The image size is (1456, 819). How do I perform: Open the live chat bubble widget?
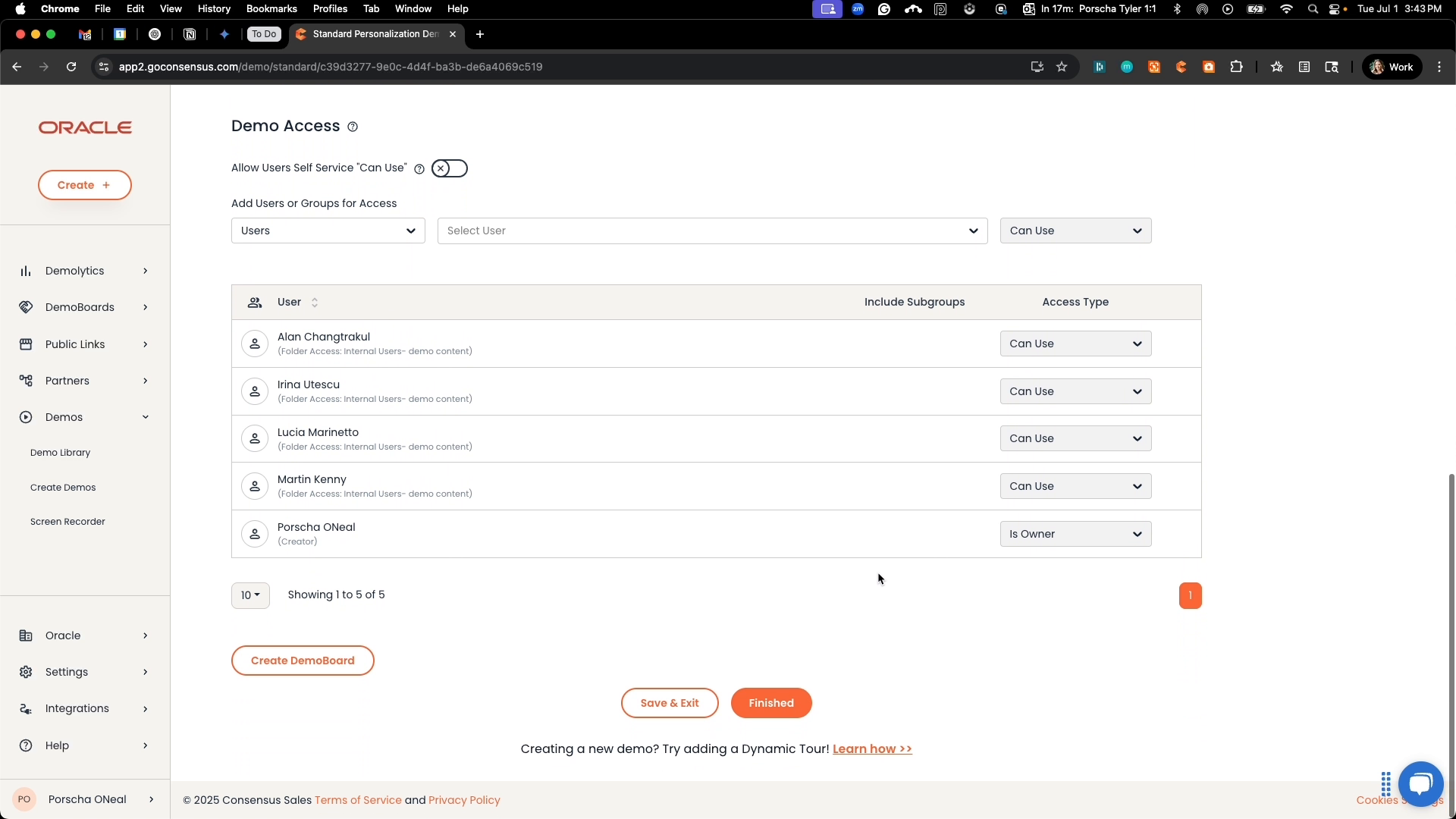1421,784
